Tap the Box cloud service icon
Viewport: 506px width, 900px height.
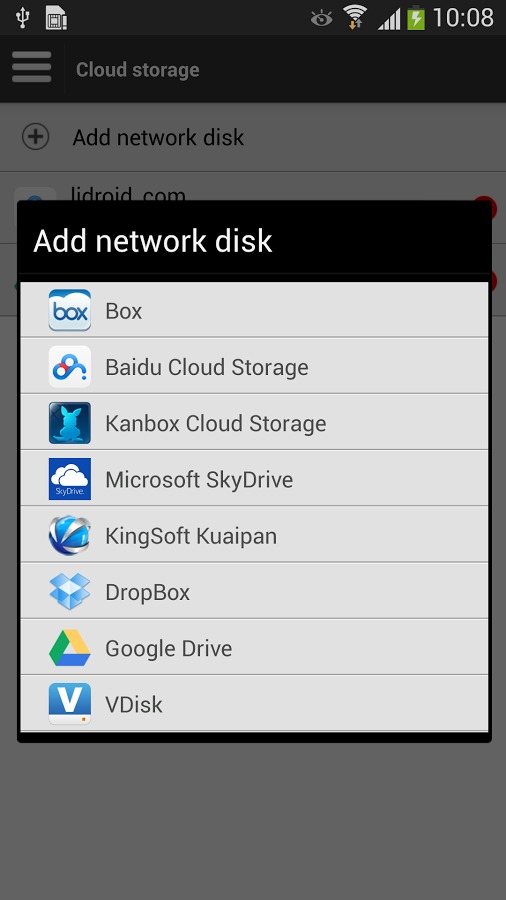pyautogui.click(x=69, y=310)
